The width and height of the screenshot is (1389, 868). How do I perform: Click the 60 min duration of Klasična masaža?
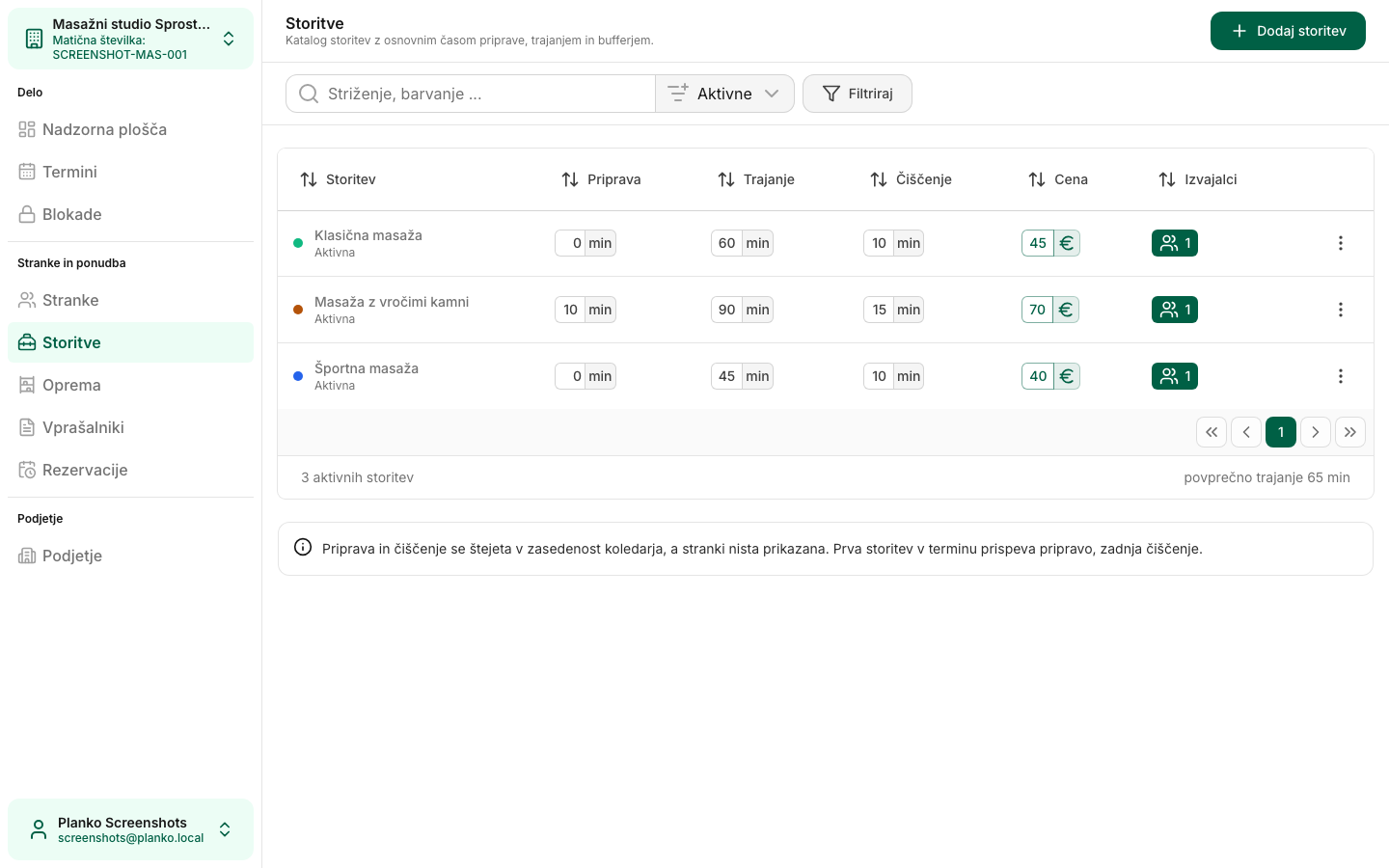742,243
